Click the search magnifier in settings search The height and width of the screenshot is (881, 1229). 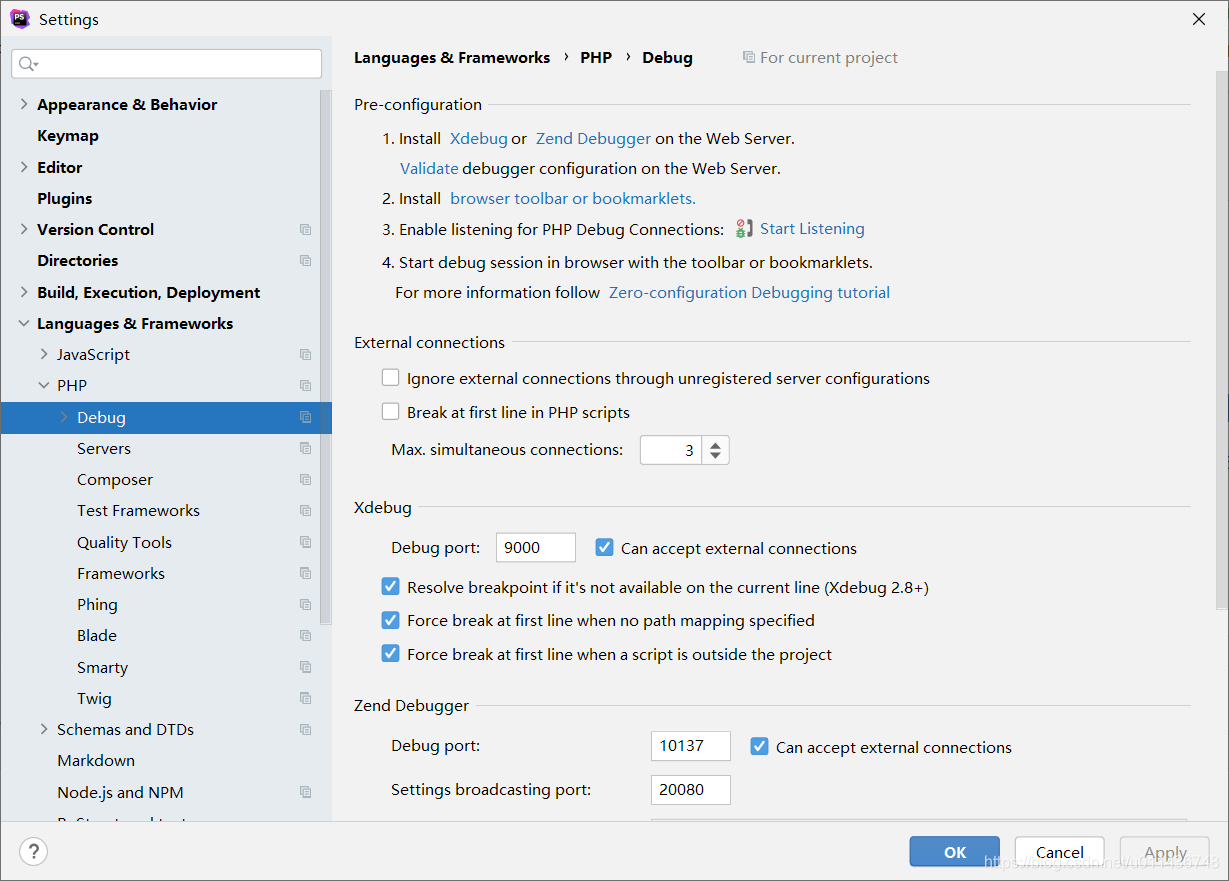pyautogui.click(x=27, y=63)
